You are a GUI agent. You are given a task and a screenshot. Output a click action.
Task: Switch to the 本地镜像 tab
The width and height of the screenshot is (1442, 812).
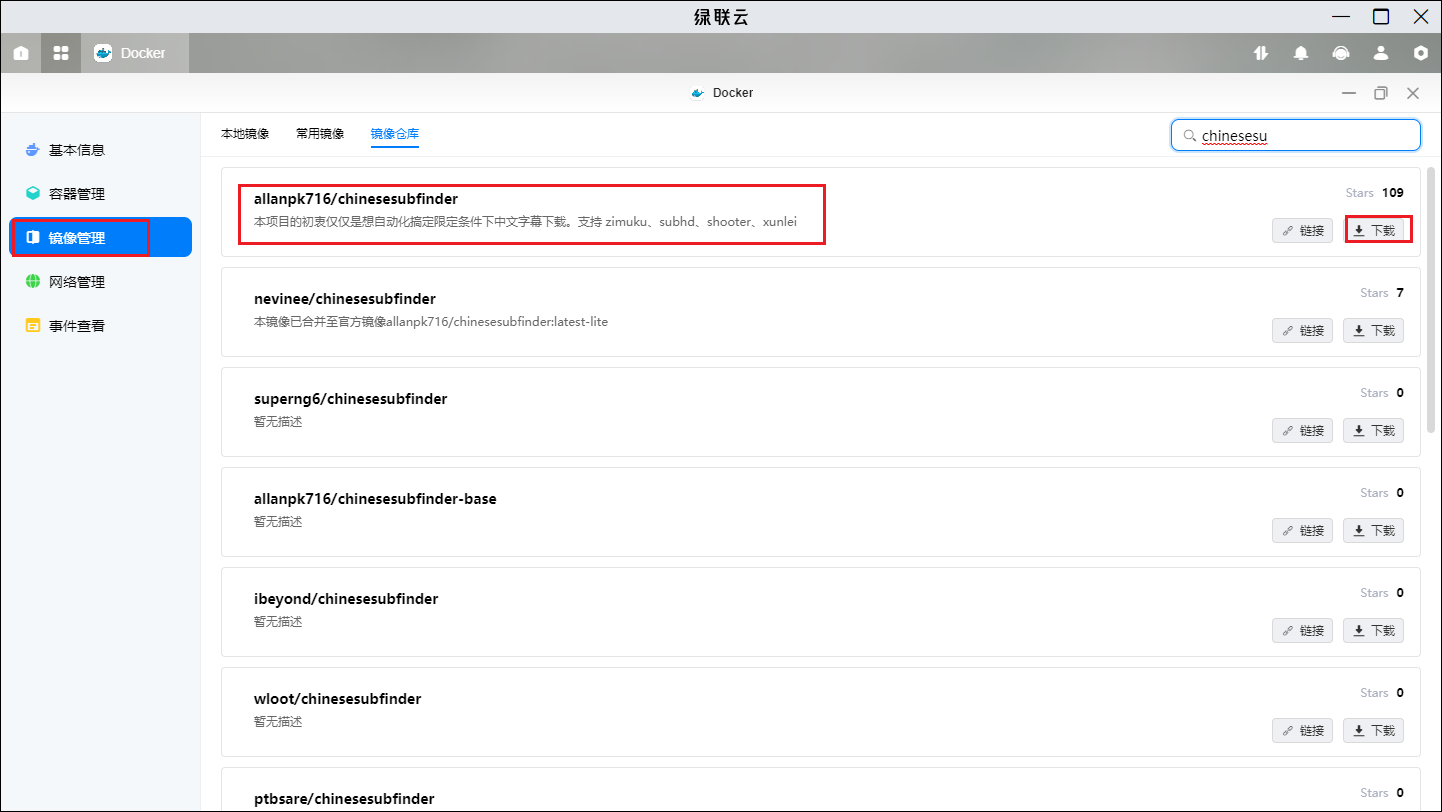point(245,134)
